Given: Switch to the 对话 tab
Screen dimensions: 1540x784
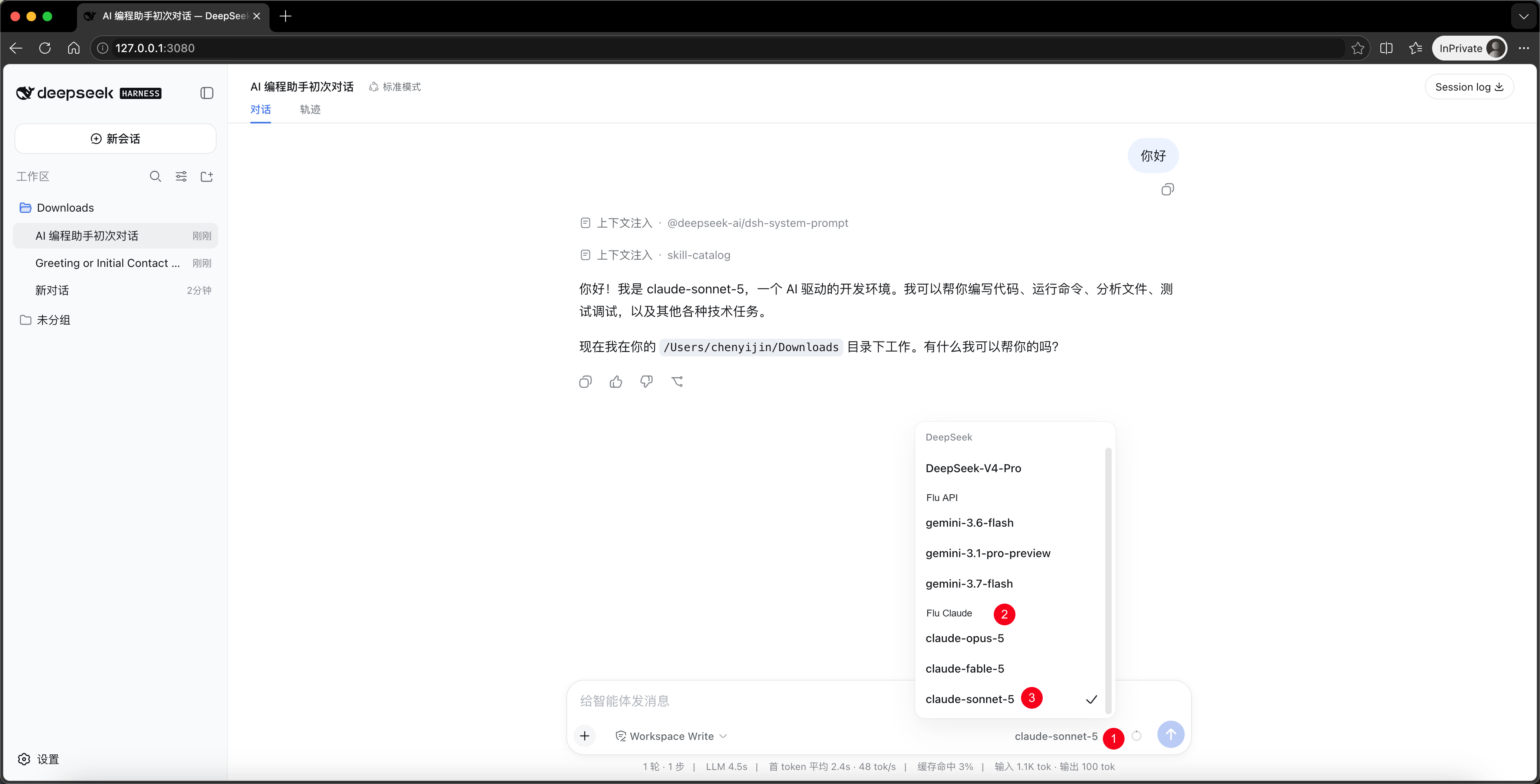Looking at the screenshot, I should (261, 109).
